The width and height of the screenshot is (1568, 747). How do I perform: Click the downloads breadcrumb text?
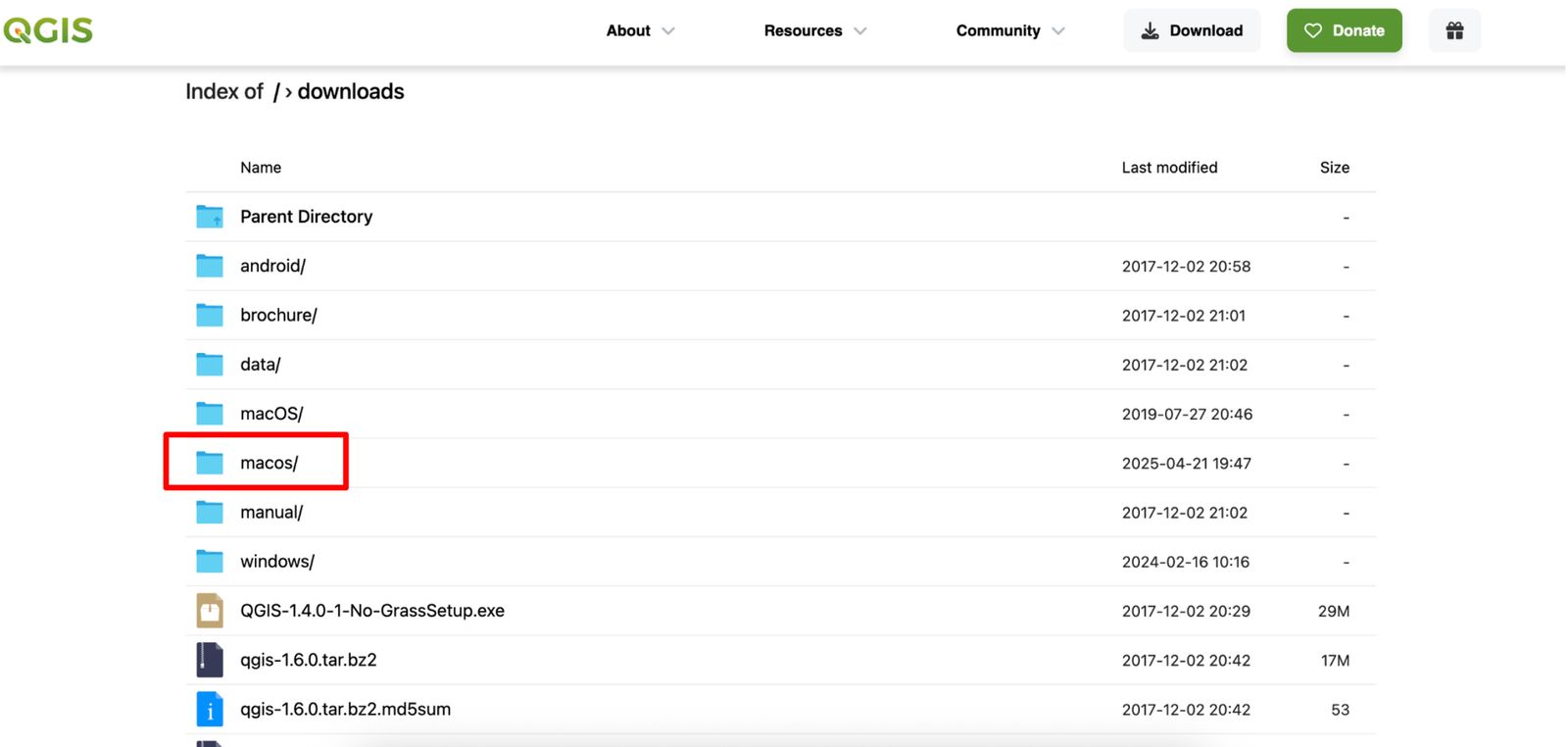coord(351,91)
